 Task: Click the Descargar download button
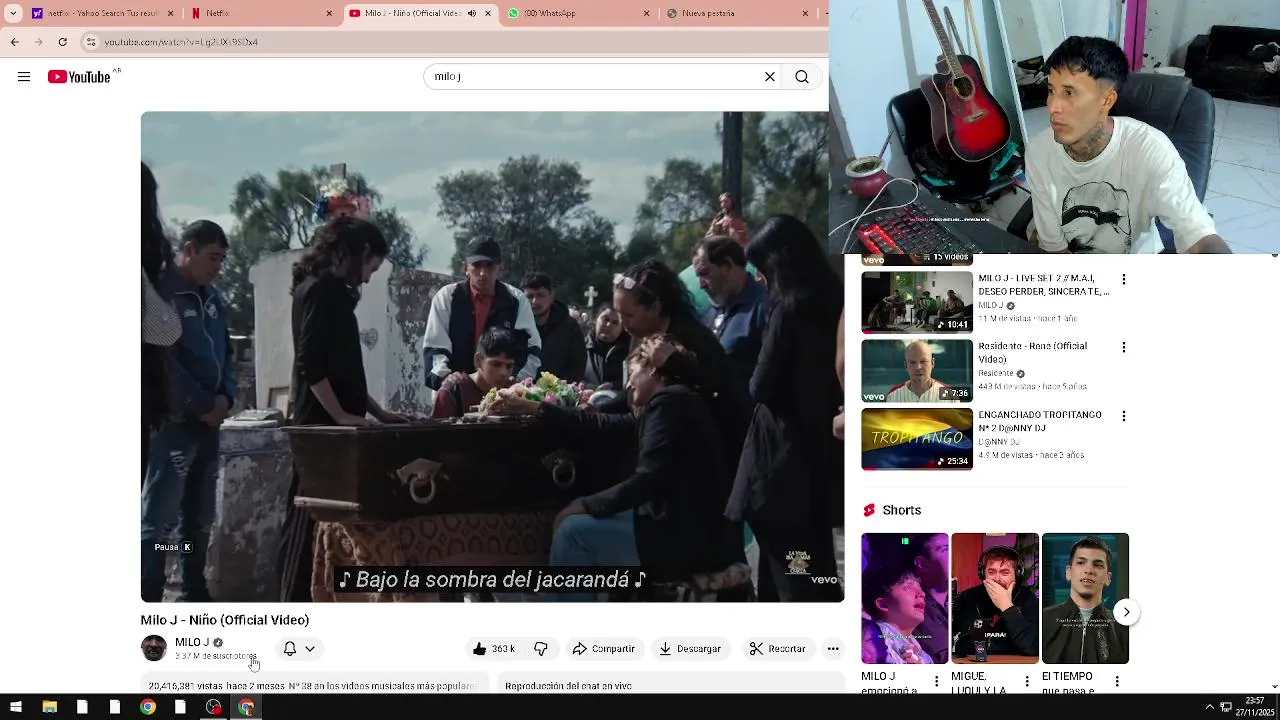click(x=689, y=649)
